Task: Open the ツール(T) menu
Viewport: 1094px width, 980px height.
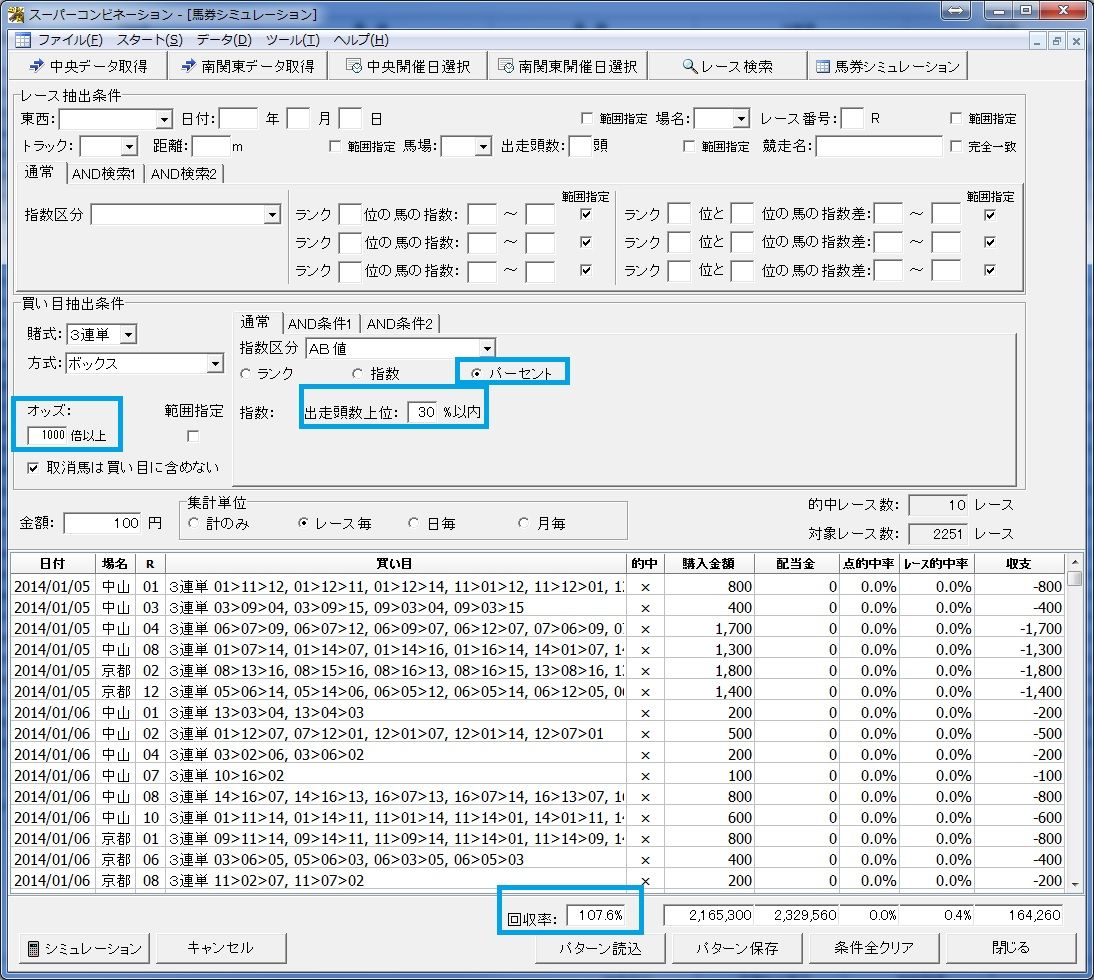Action: click(x=292, y=40)
